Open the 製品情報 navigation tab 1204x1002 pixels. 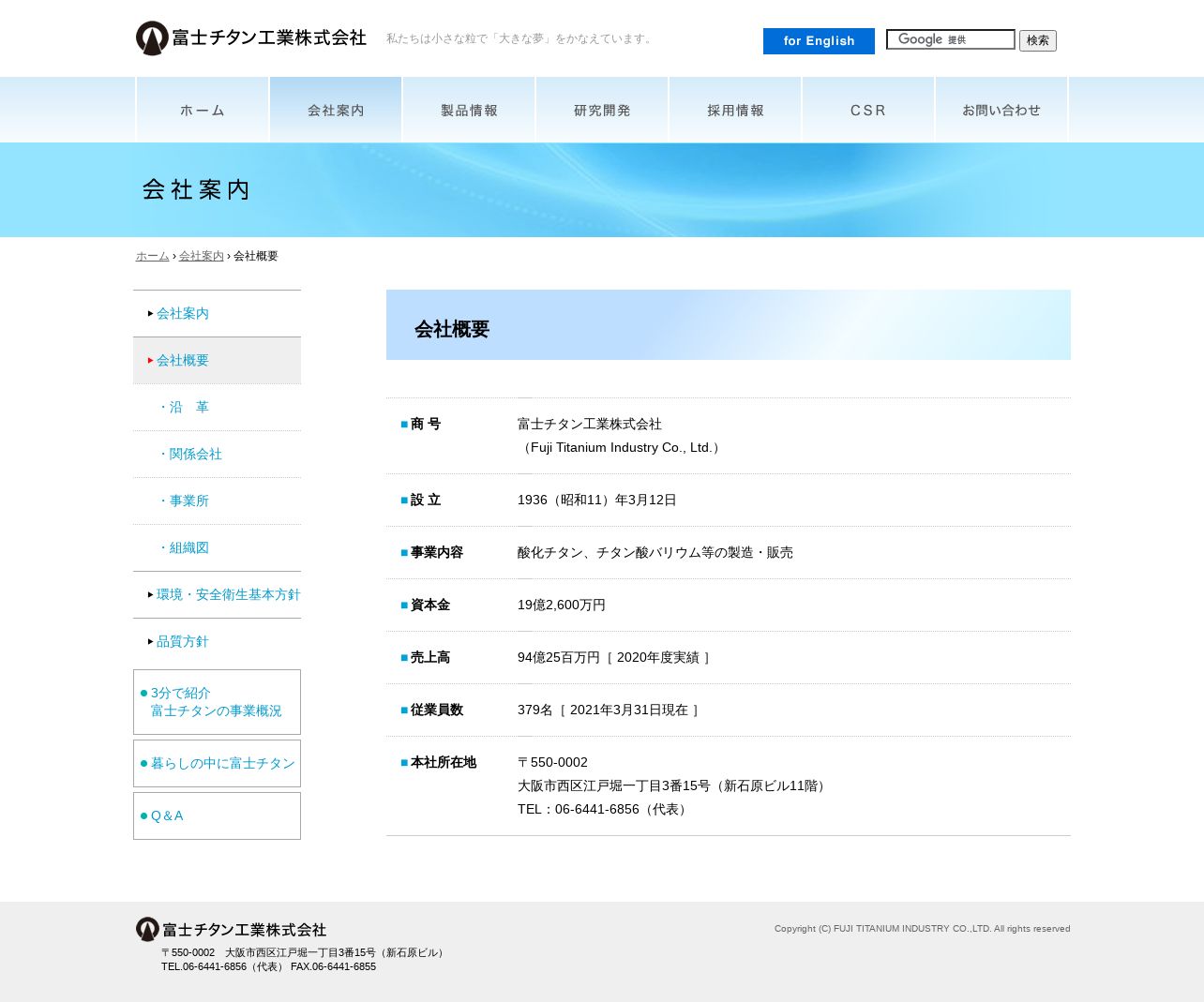click(469, 110)
